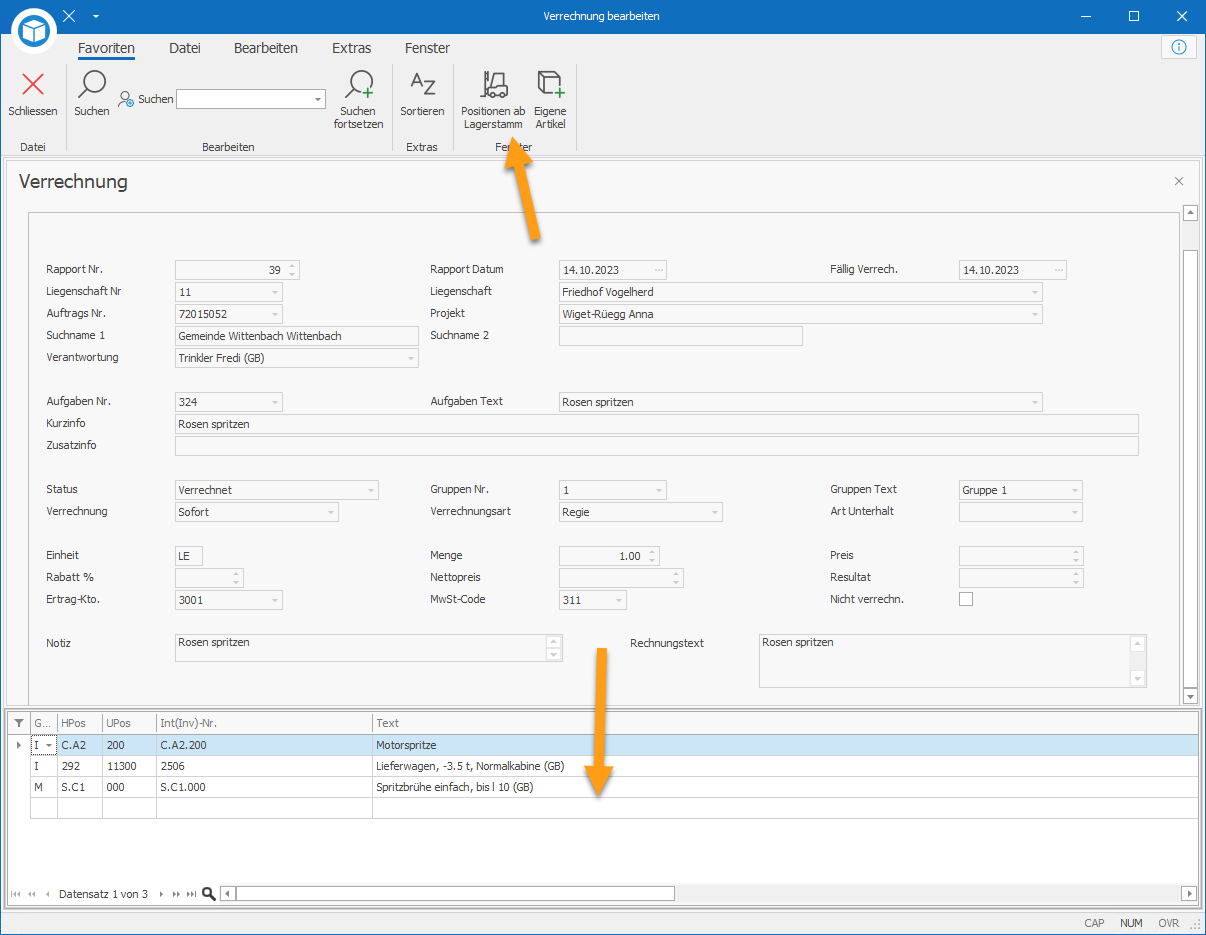This screenshot has width=1206, height=935.
Task: Select the Spritzbrühe einfach row
Action: point(614,787)
